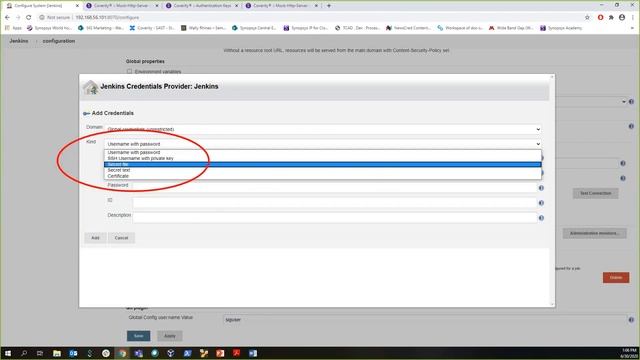
Task: Open Windows taskbar search
Action: (x=24, y=353)
